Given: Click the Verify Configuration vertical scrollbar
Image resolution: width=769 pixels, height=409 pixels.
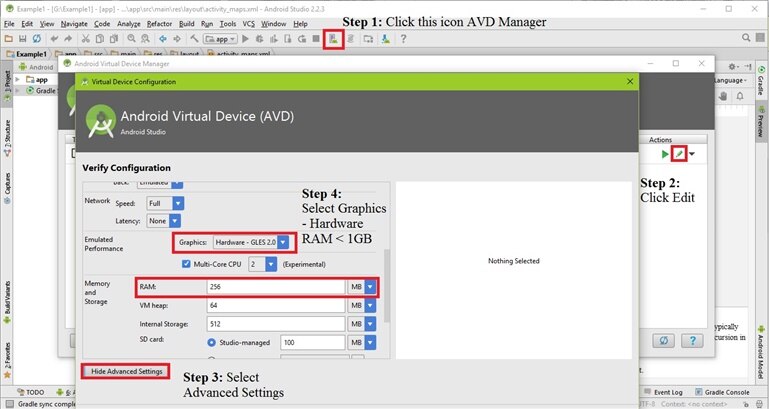Looking at the screenshot, I should (x=387, y=285).
